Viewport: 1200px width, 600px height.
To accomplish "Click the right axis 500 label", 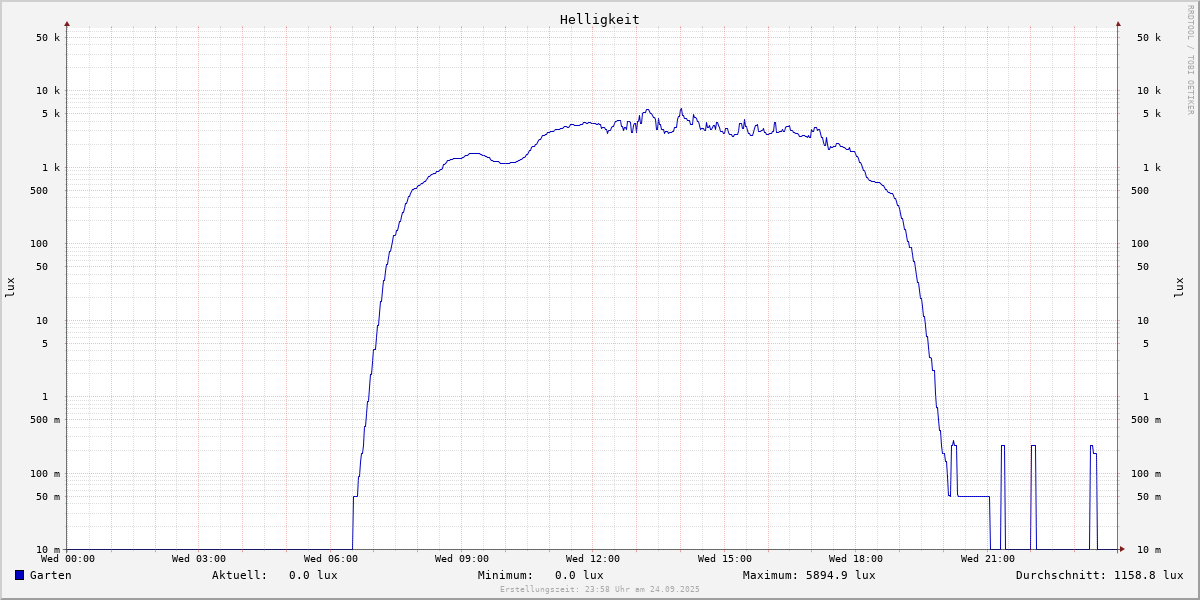I will point(1140,191).
